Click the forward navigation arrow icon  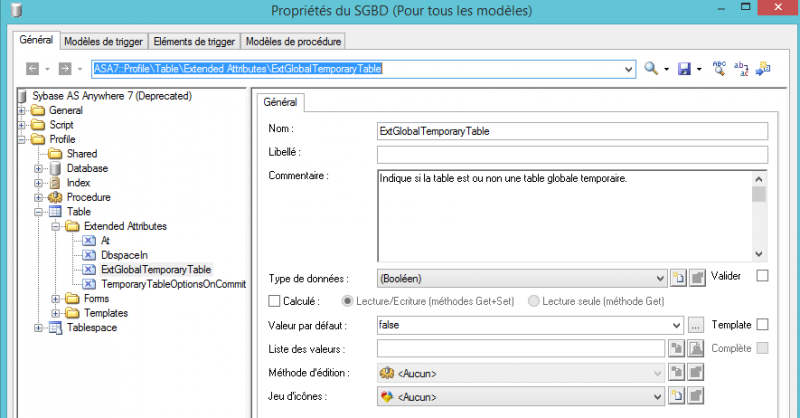pyautogui.click(x=65, y=68)
